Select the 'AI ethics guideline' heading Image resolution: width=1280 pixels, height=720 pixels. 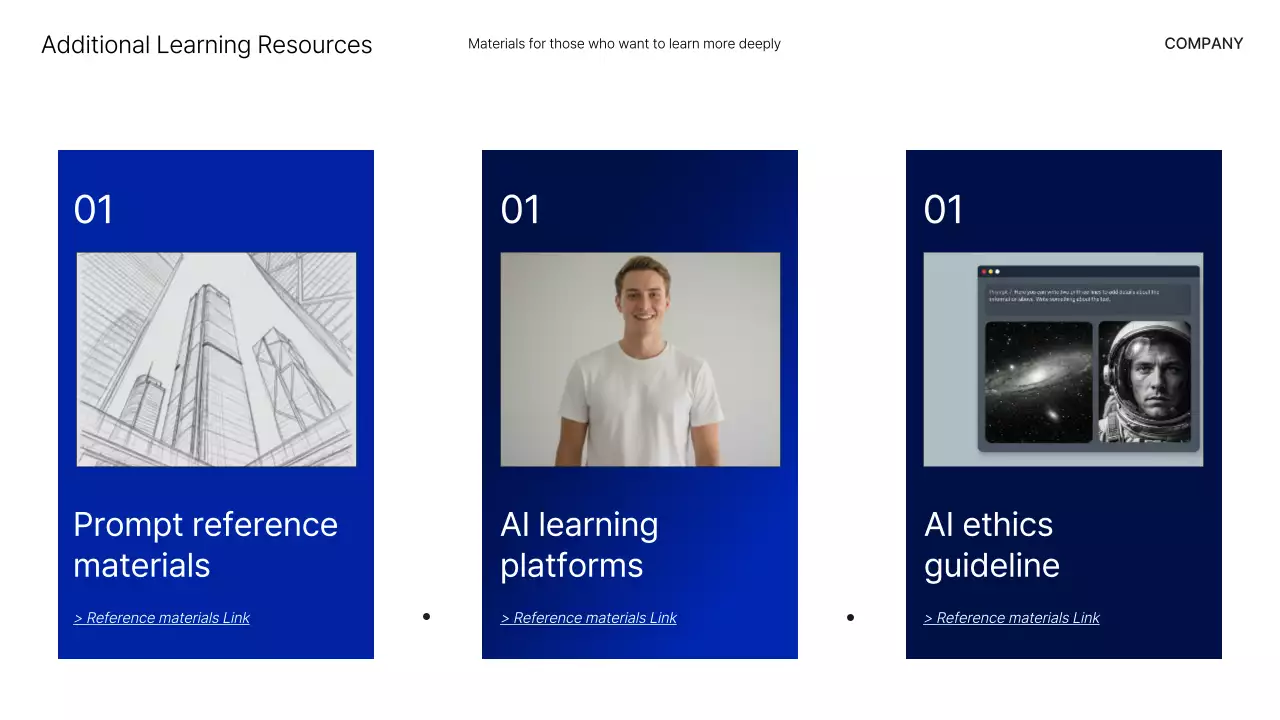[x=991, y=545]
